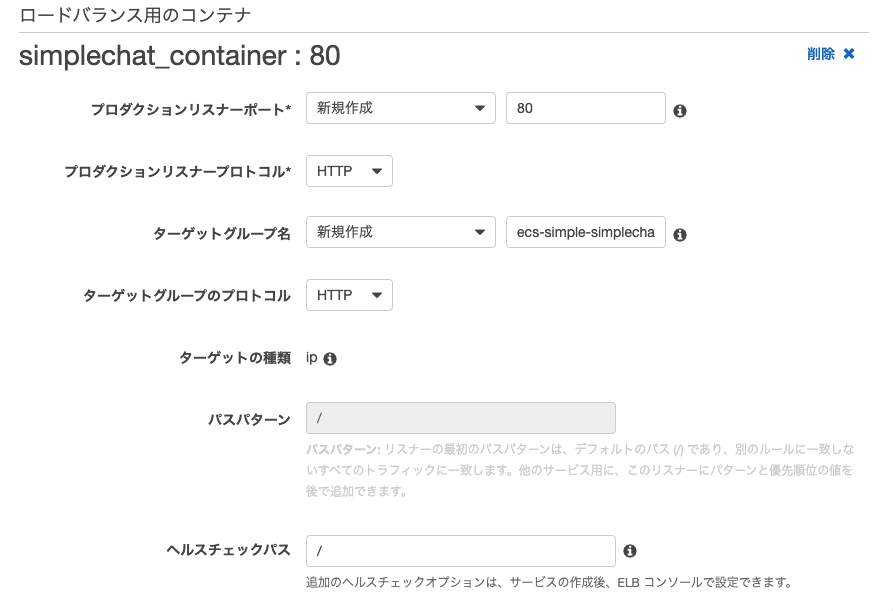
Task: Click the ヘルスチェックパス label
Action: [x=228, y=550]
